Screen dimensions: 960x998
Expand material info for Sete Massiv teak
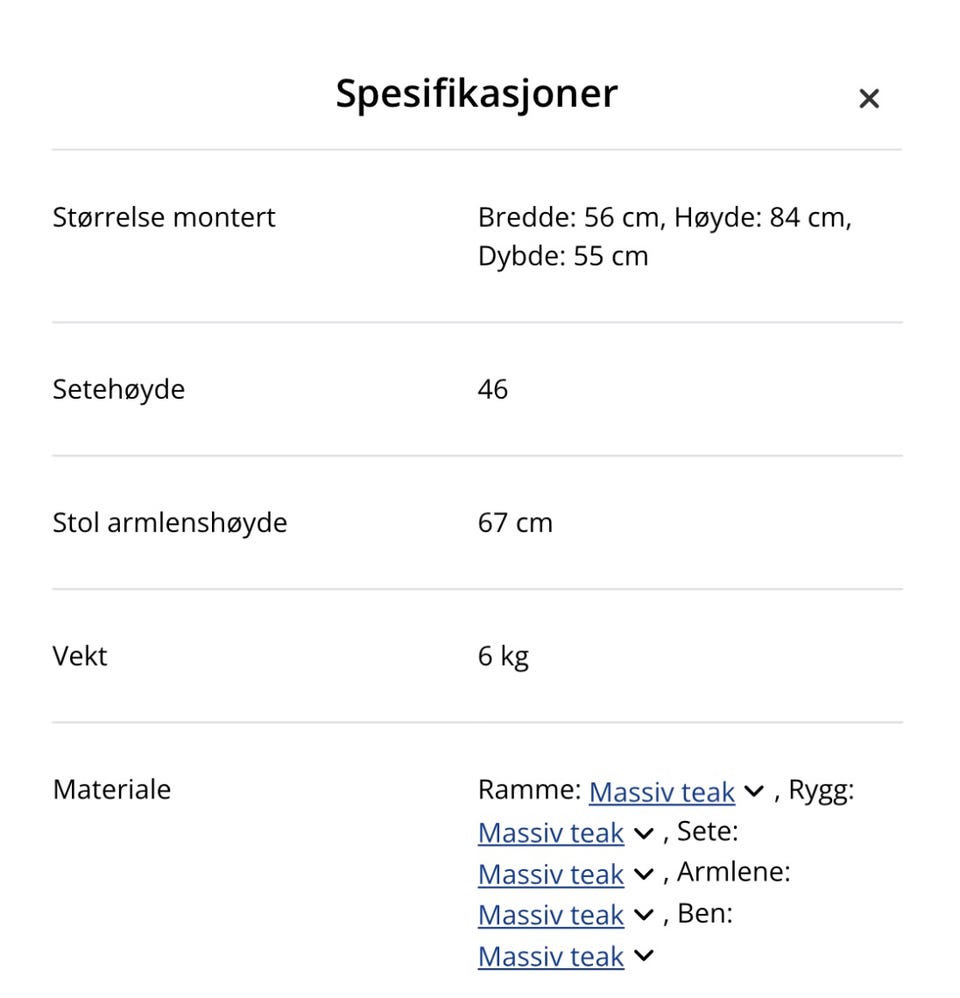[x=643, y=875]
